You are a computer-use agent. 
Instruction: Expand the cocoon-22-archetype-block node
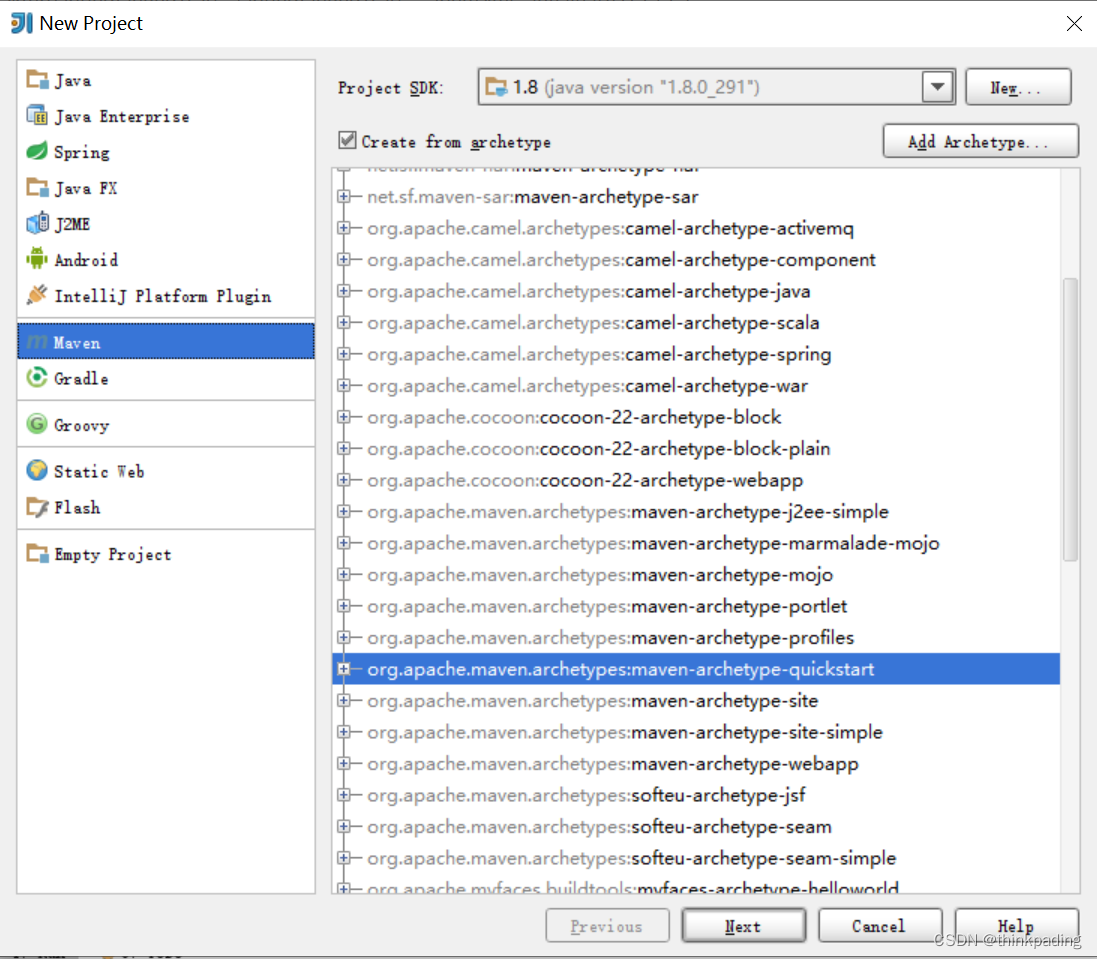(x=344, y=417)
